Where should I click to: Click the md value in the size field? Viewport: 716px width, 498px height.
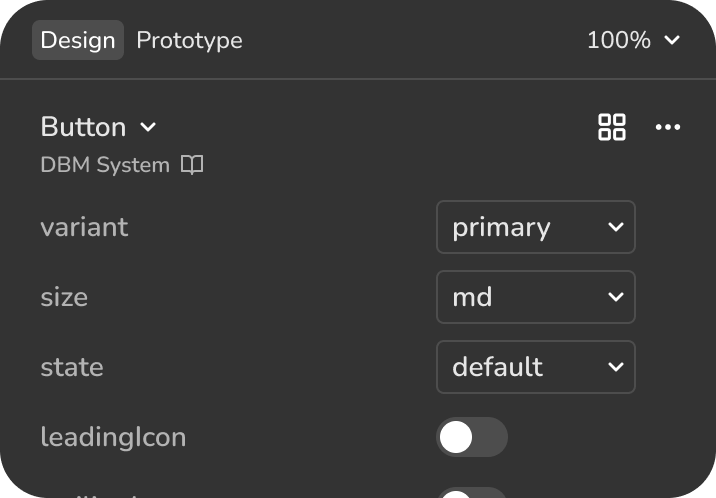pos(472,297)
